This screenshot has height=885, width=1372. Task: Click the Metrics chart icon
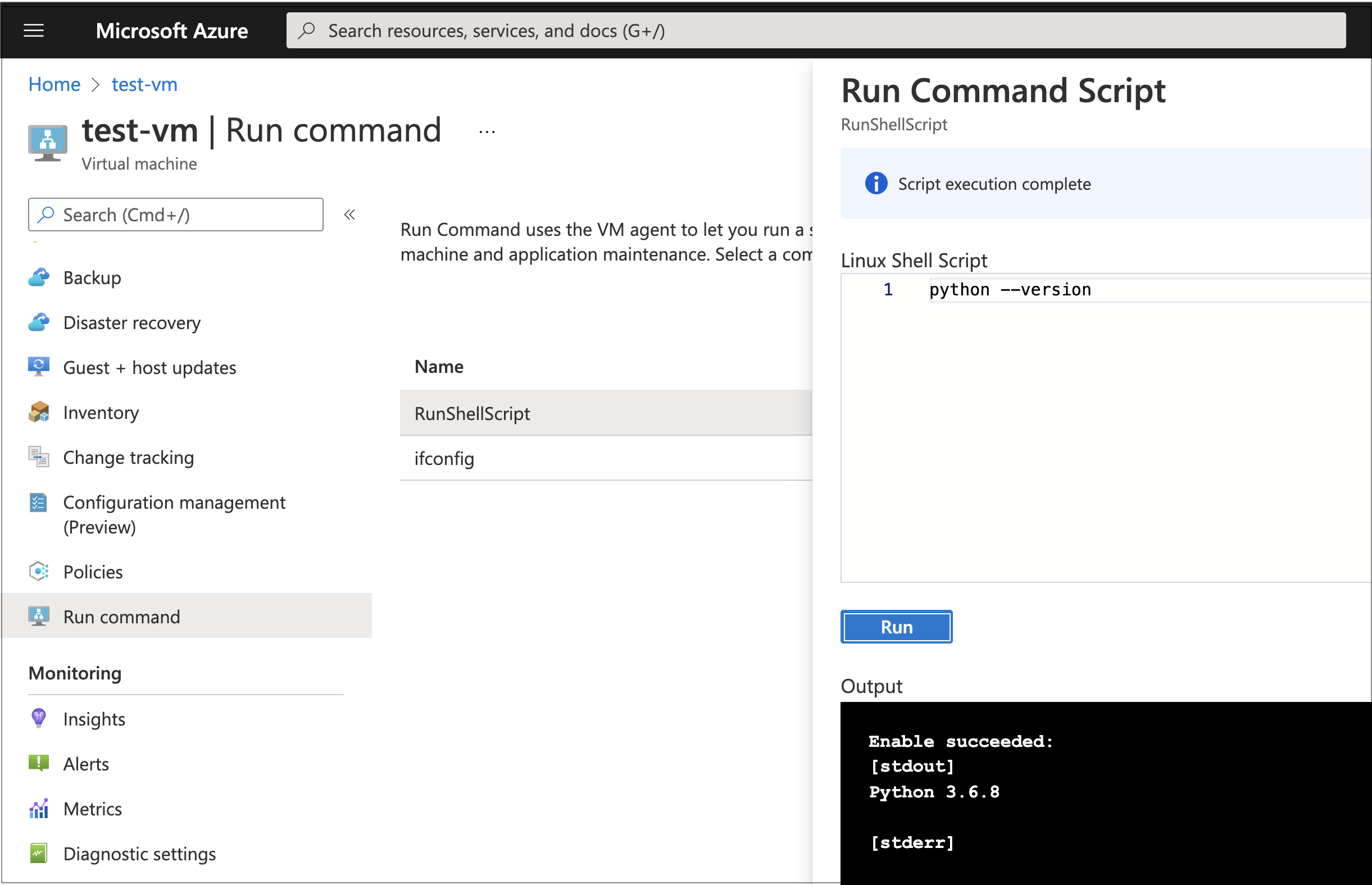(x=39, y=809)
